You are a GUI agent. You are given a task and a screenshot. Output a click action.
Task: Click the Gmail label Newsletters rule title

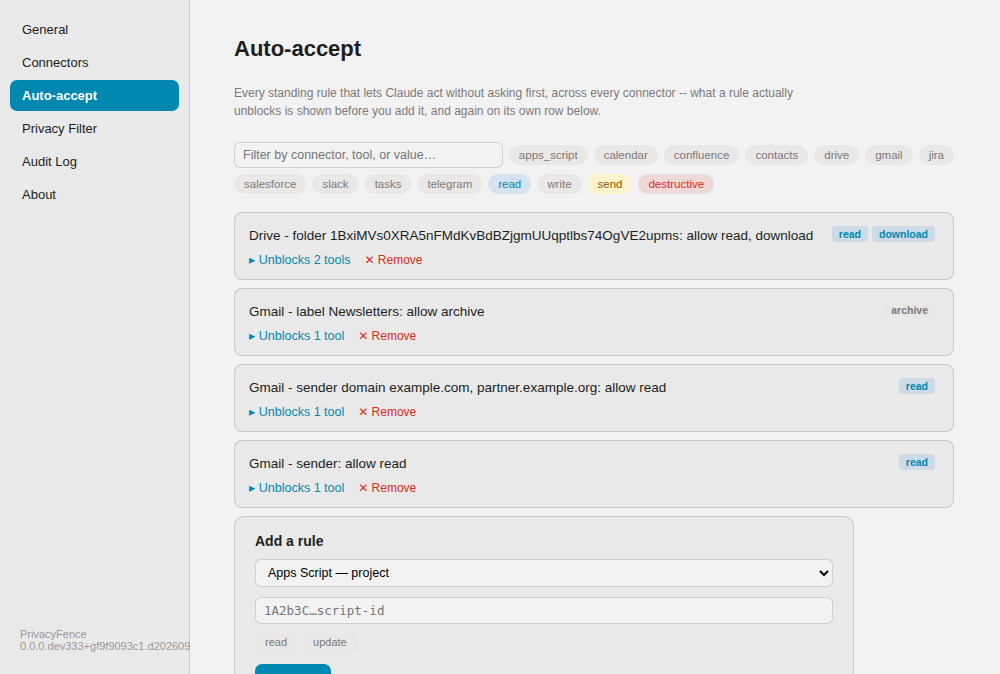pos(367,312)
